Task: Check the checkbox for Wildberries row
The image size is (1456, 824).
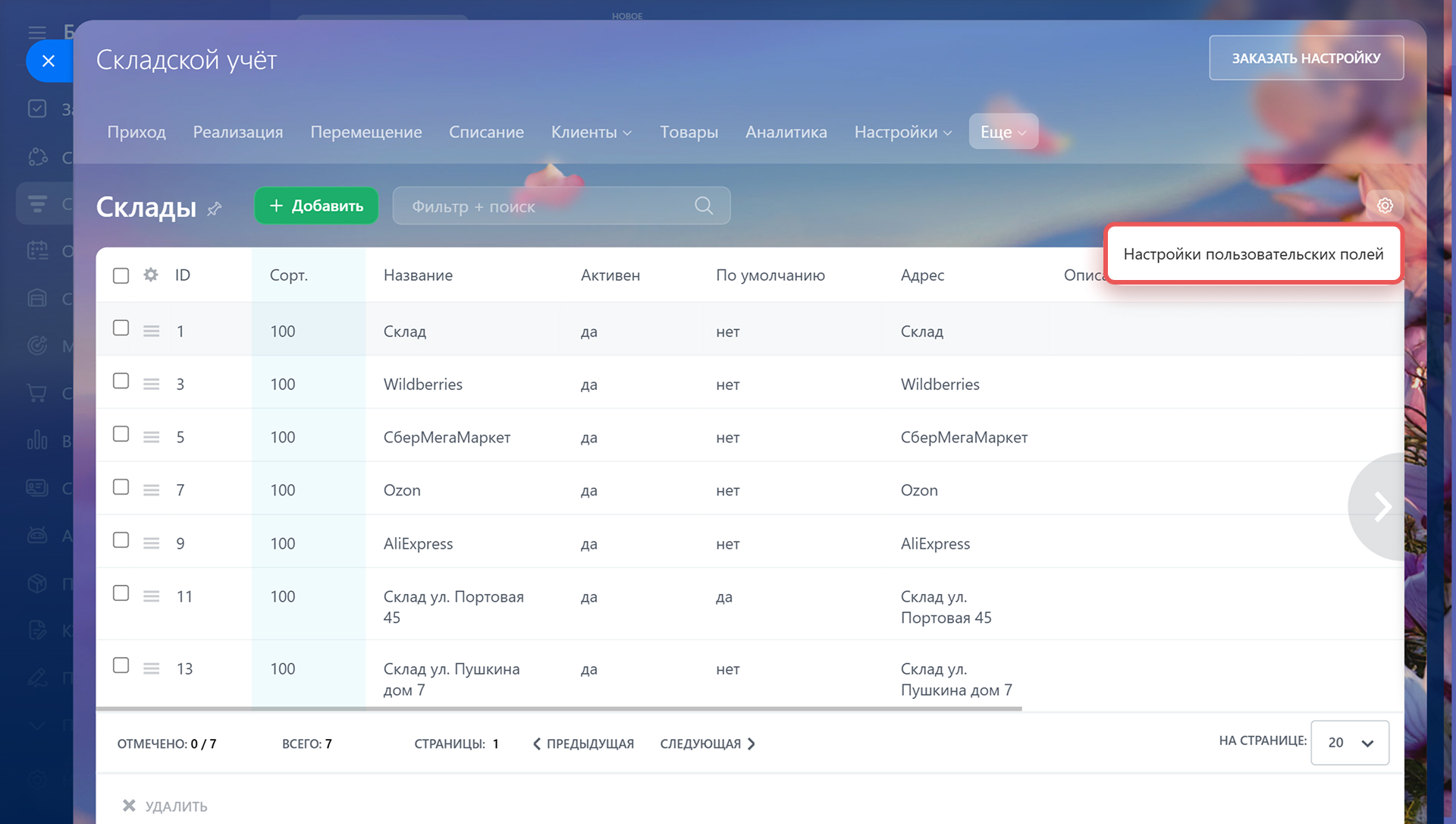Action: click(x=121, y=381)
